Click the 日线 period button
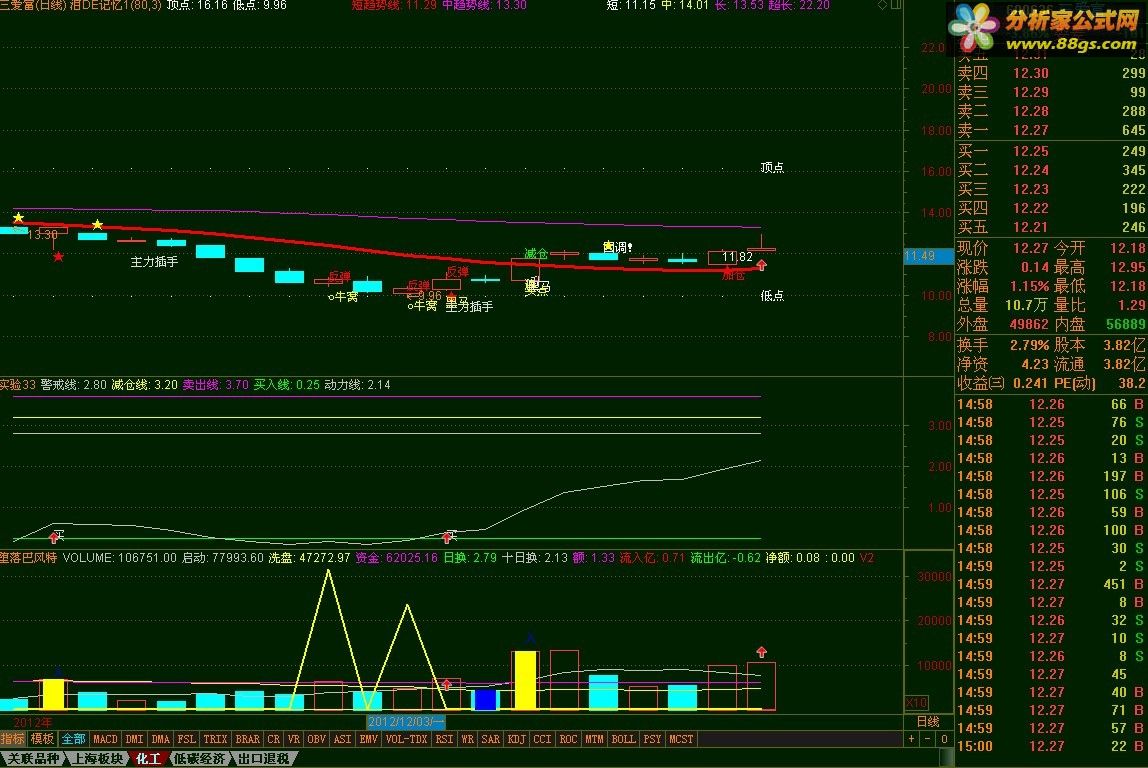 click(x=928, y=722)
